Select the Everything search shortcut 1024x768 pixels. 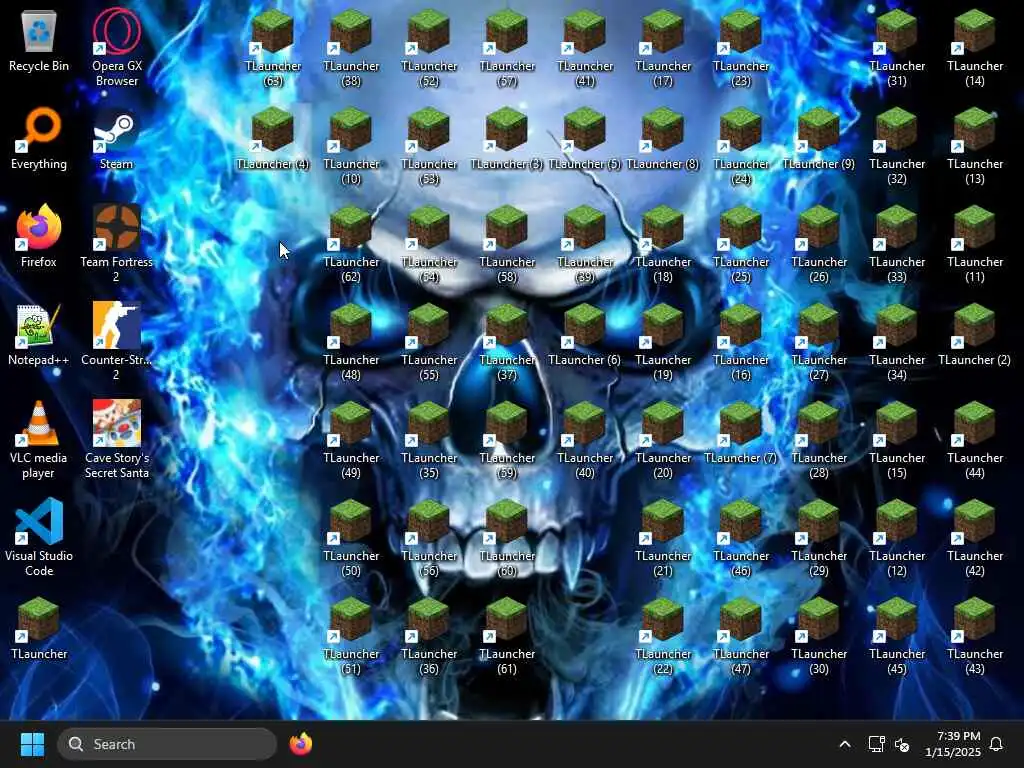(x=39, y=139)
